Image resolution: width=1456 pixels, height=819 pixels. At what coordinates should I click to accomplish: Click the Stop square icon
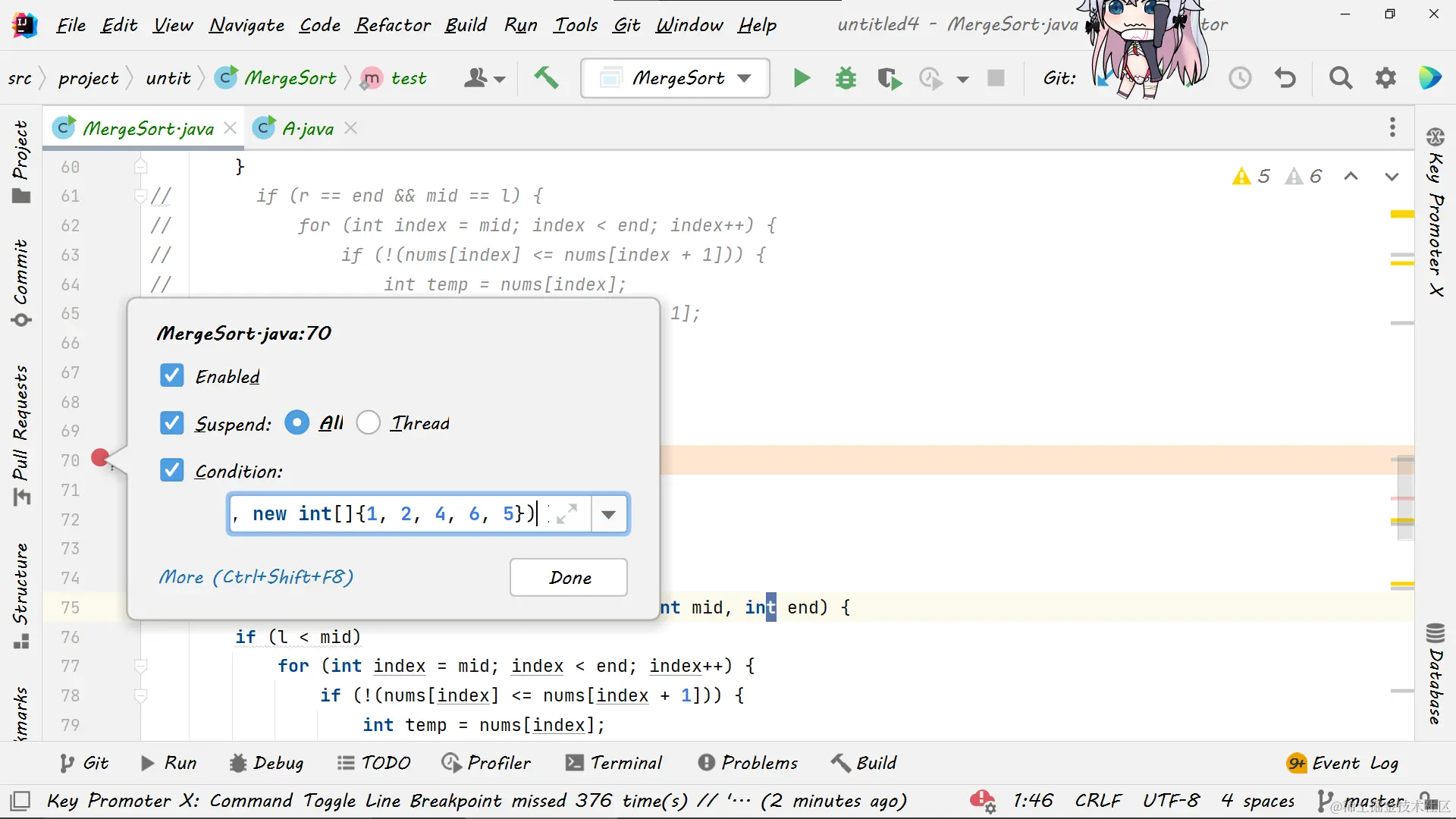pyautogui.click(x=996, y=78)
